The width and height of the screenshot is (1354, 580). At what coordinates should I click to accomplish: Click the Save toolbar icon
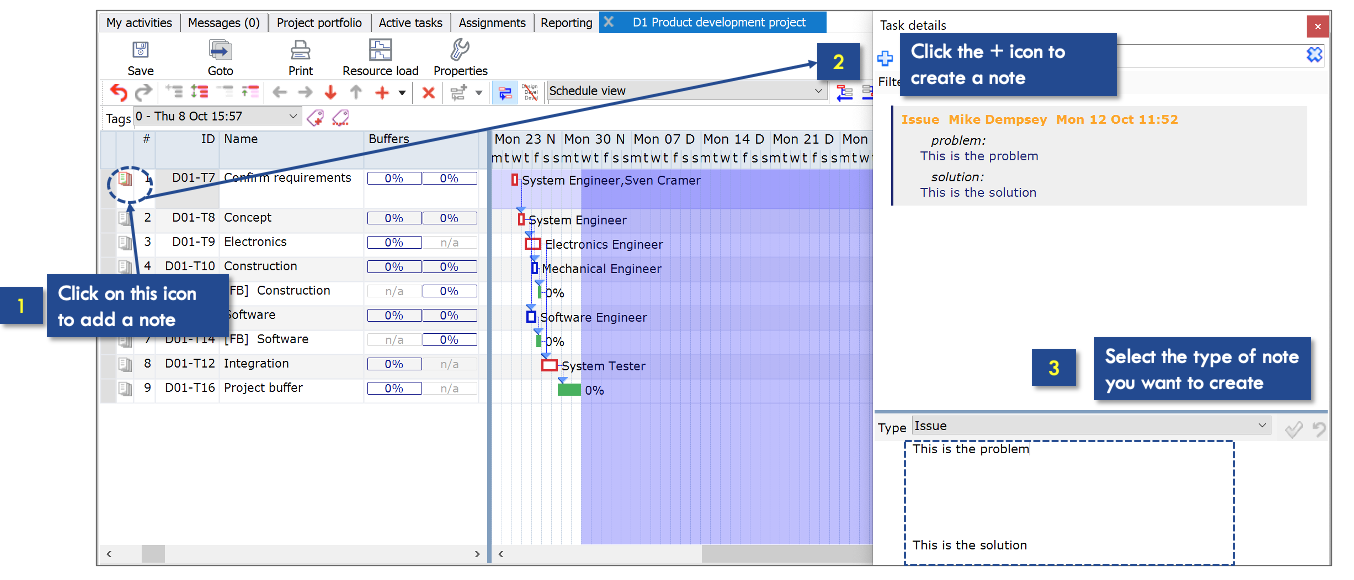tap(141, 50)
